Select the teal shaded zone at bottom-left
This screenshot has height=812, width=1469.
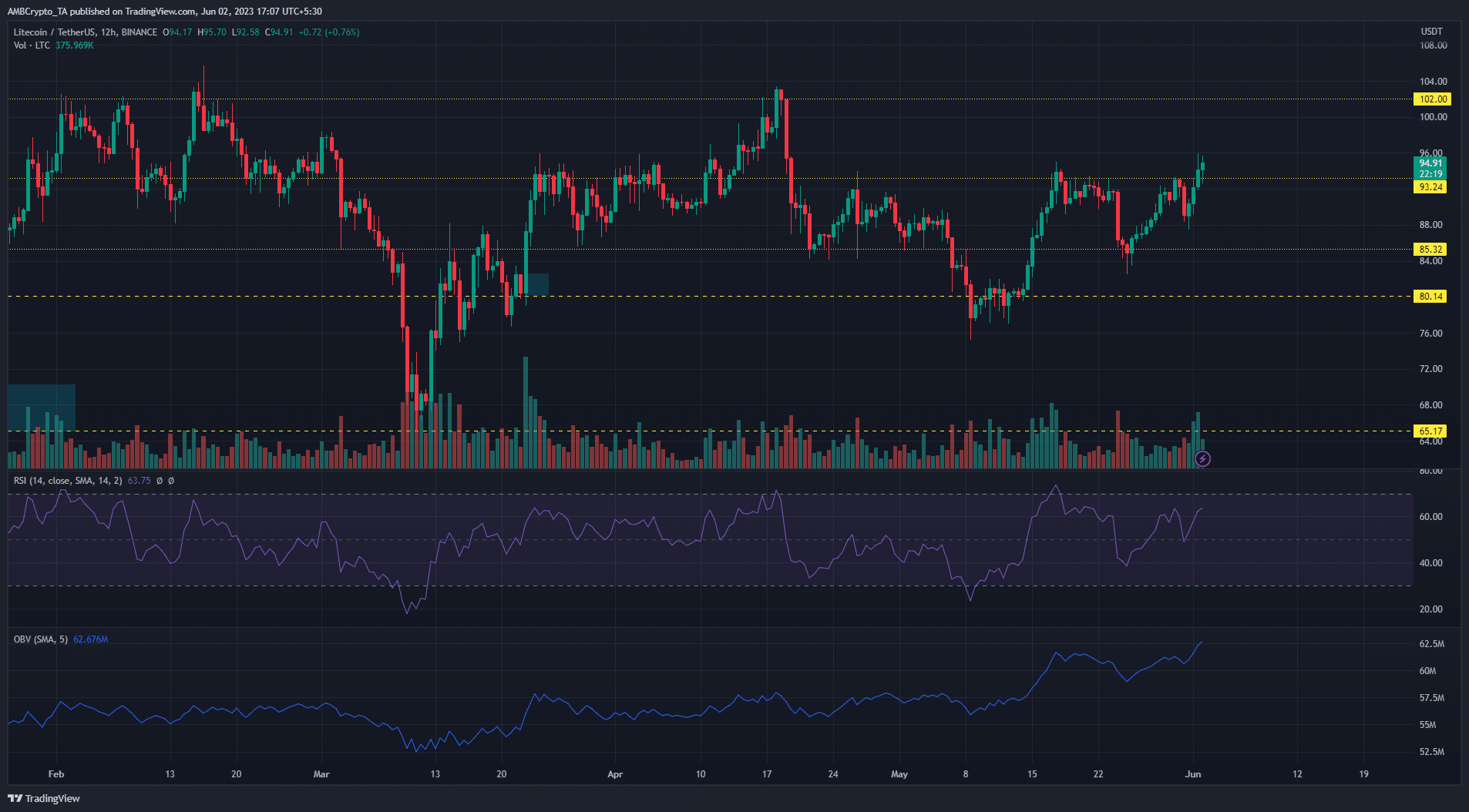42,408
